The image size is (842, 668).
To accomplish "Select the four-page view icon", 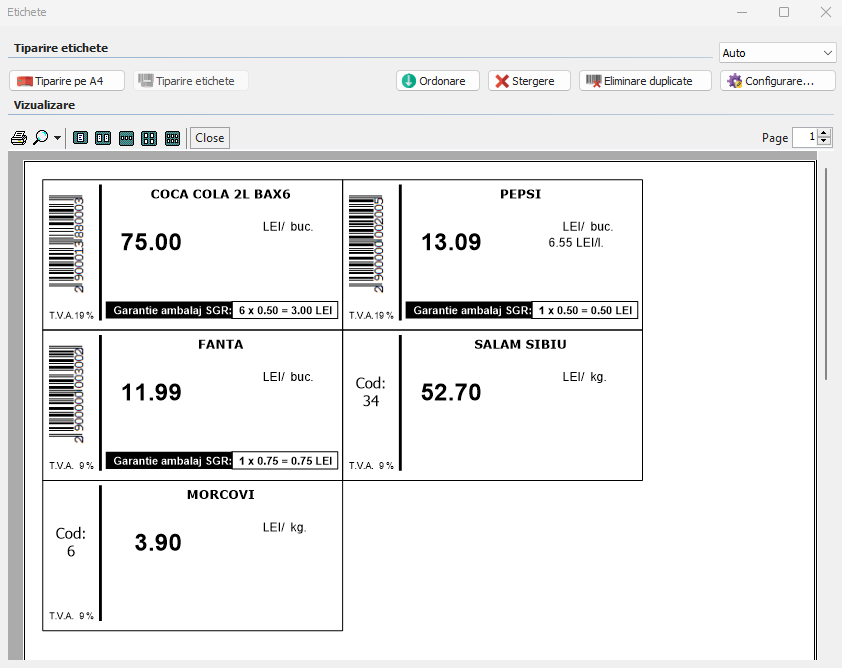I will (149, 138).
